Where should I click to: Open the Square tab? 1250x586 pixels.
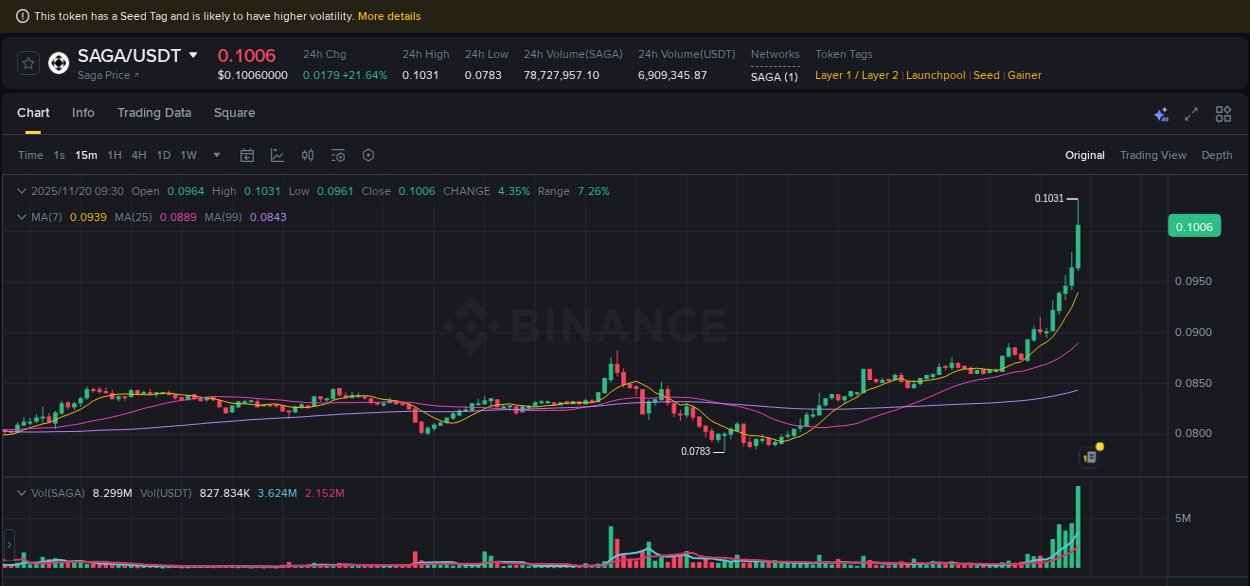234,113
